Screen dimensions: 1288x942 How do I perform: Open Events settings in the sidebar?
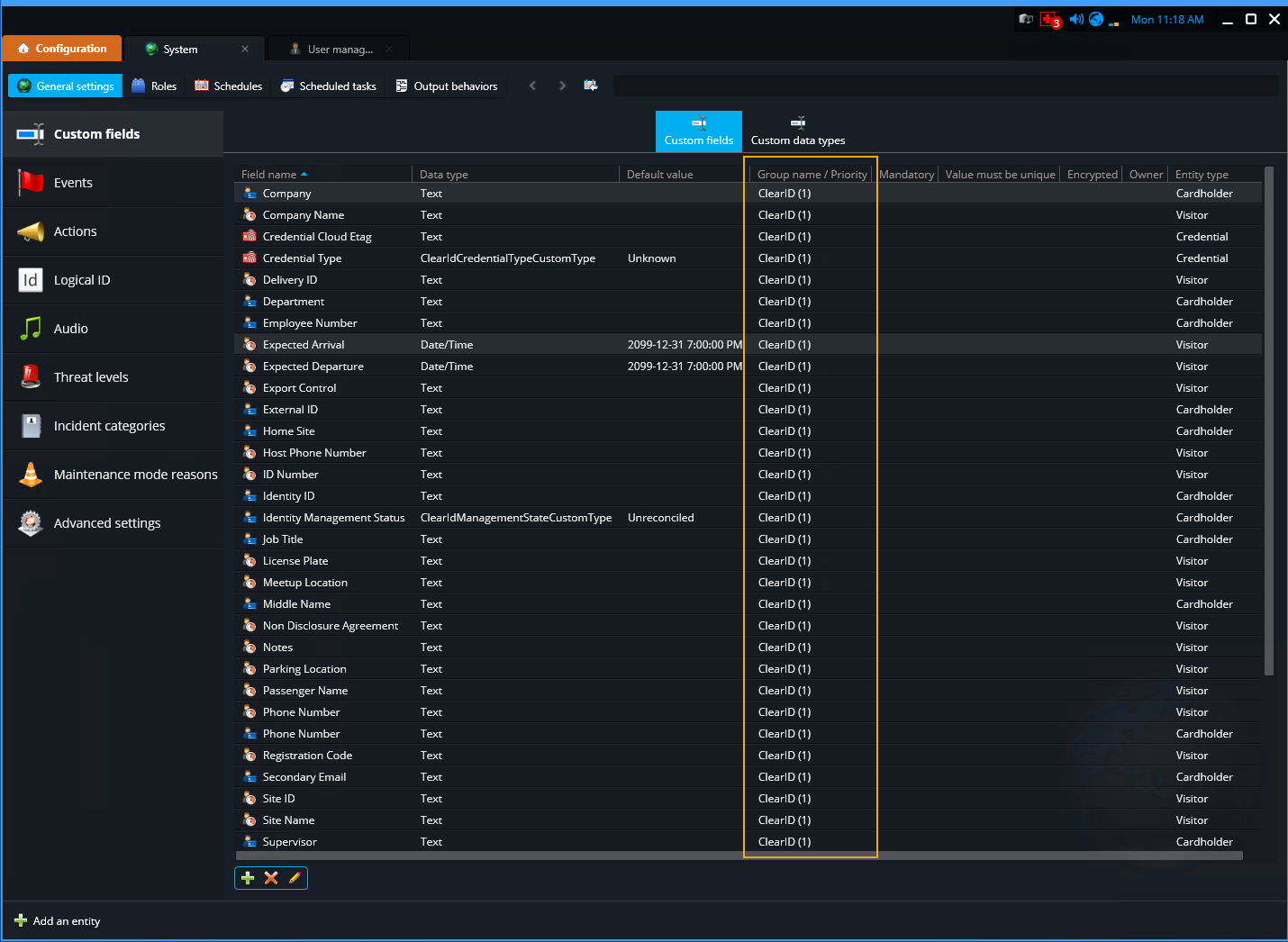(73, 182)
